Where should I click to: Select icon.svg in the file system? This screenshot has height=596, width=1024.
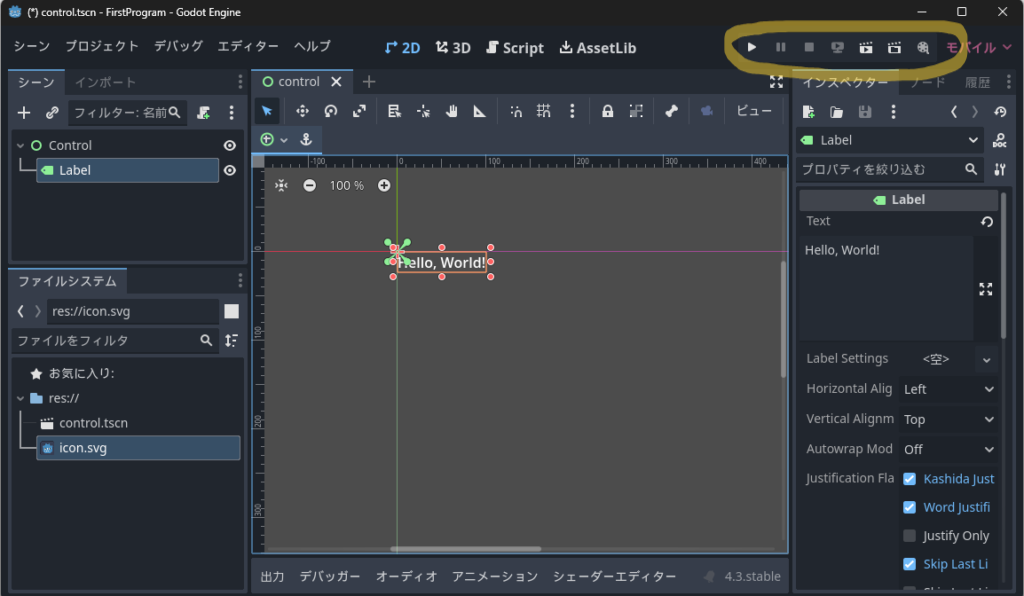click(138, 448)
